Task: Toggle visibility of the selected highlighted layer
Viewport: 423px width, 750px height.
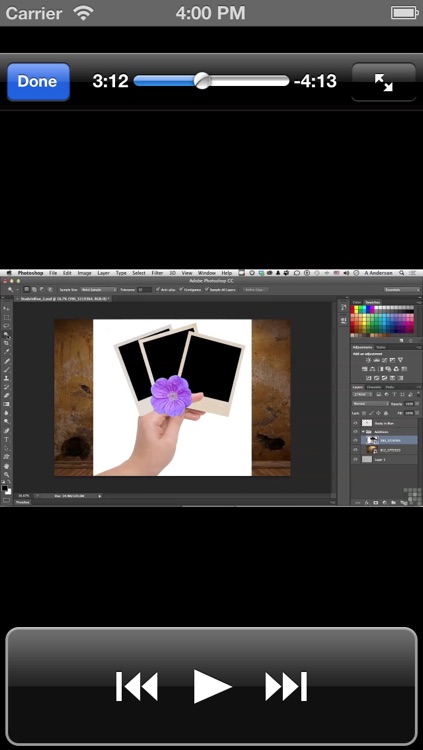Action: (x=355, y=440)
